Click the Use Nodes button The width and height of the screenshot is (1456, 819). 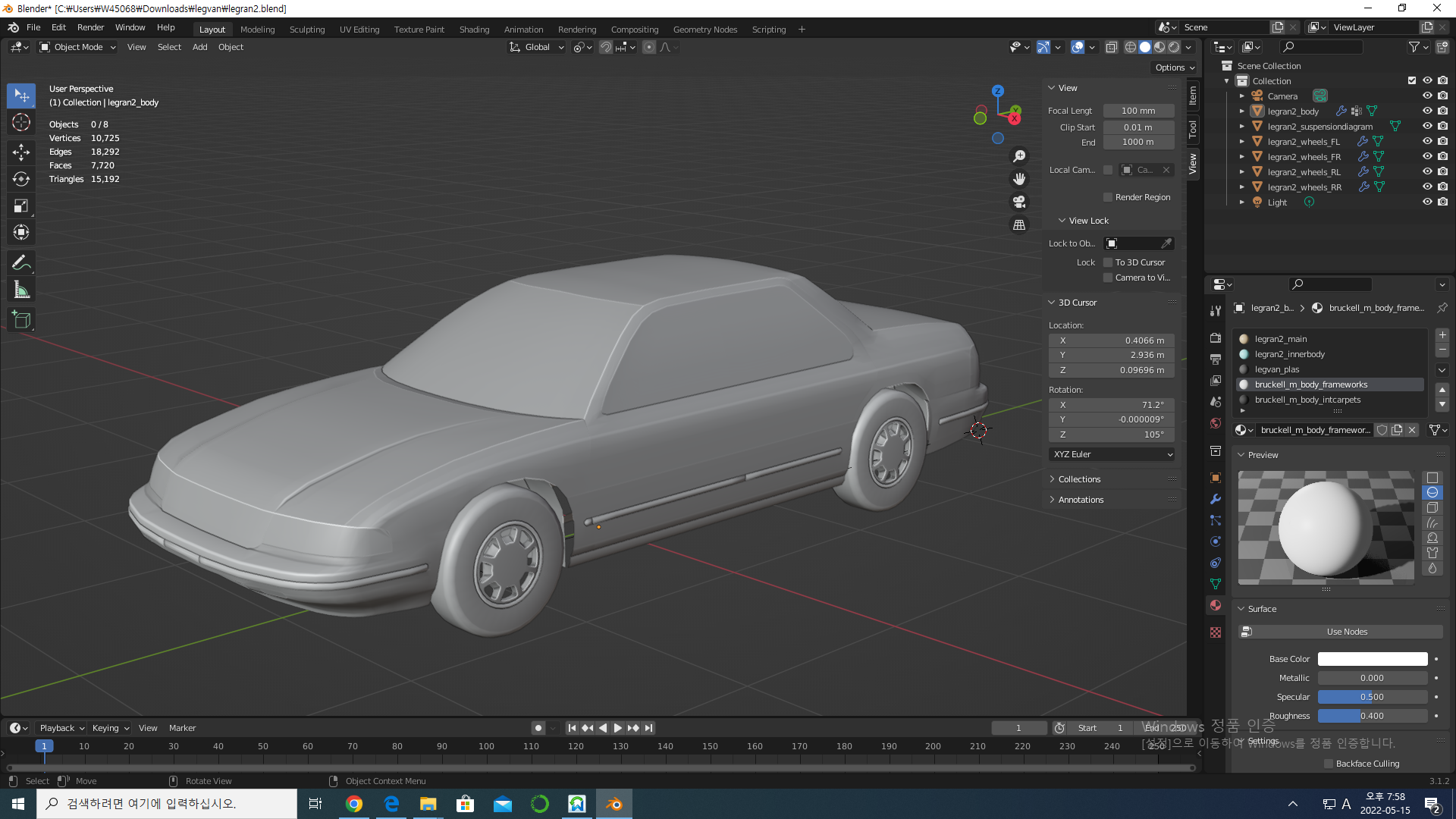pos(1346,632)
